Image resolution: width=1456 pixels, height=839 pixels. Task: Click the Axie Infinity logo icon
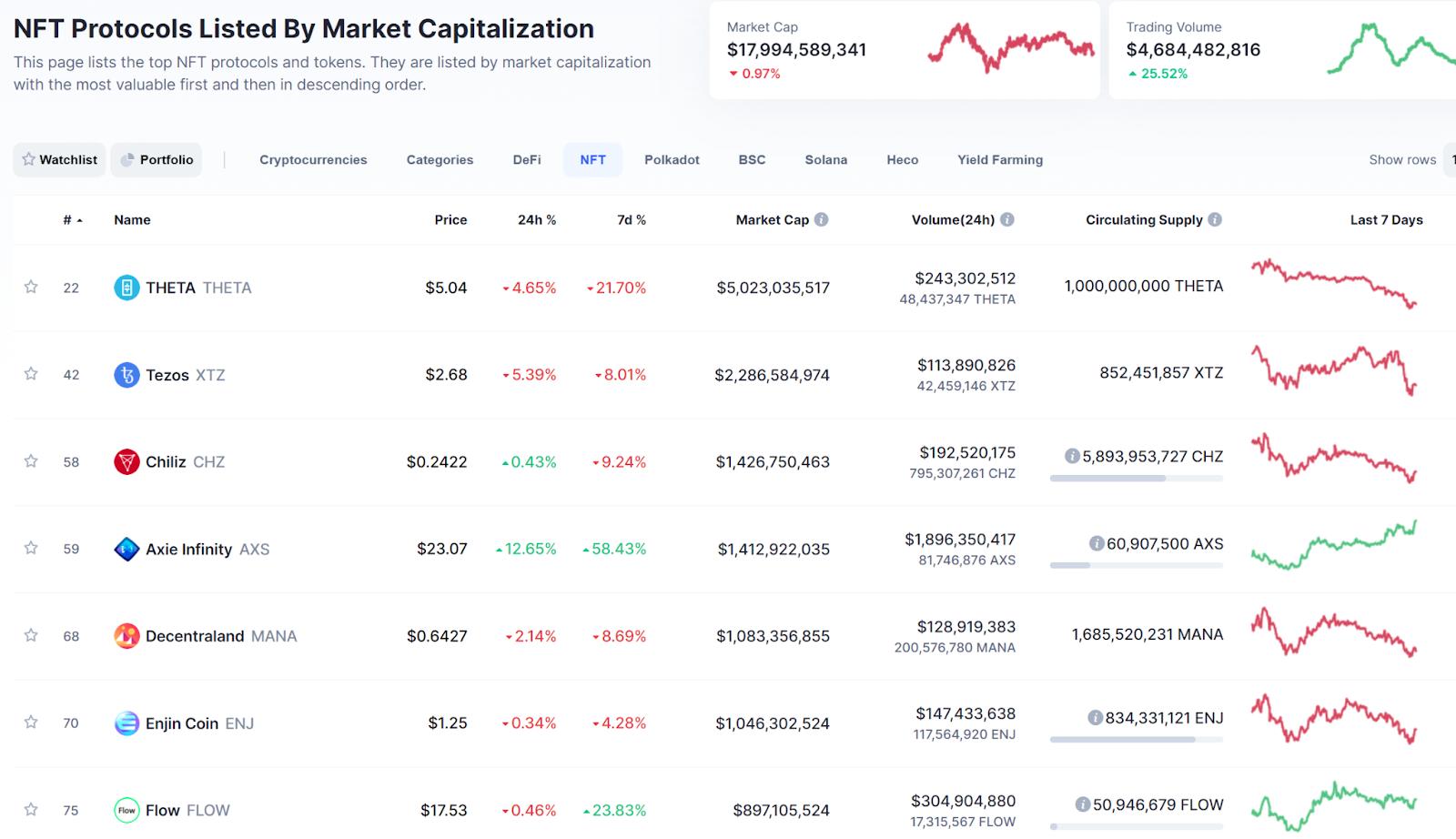tap(126, 549)
